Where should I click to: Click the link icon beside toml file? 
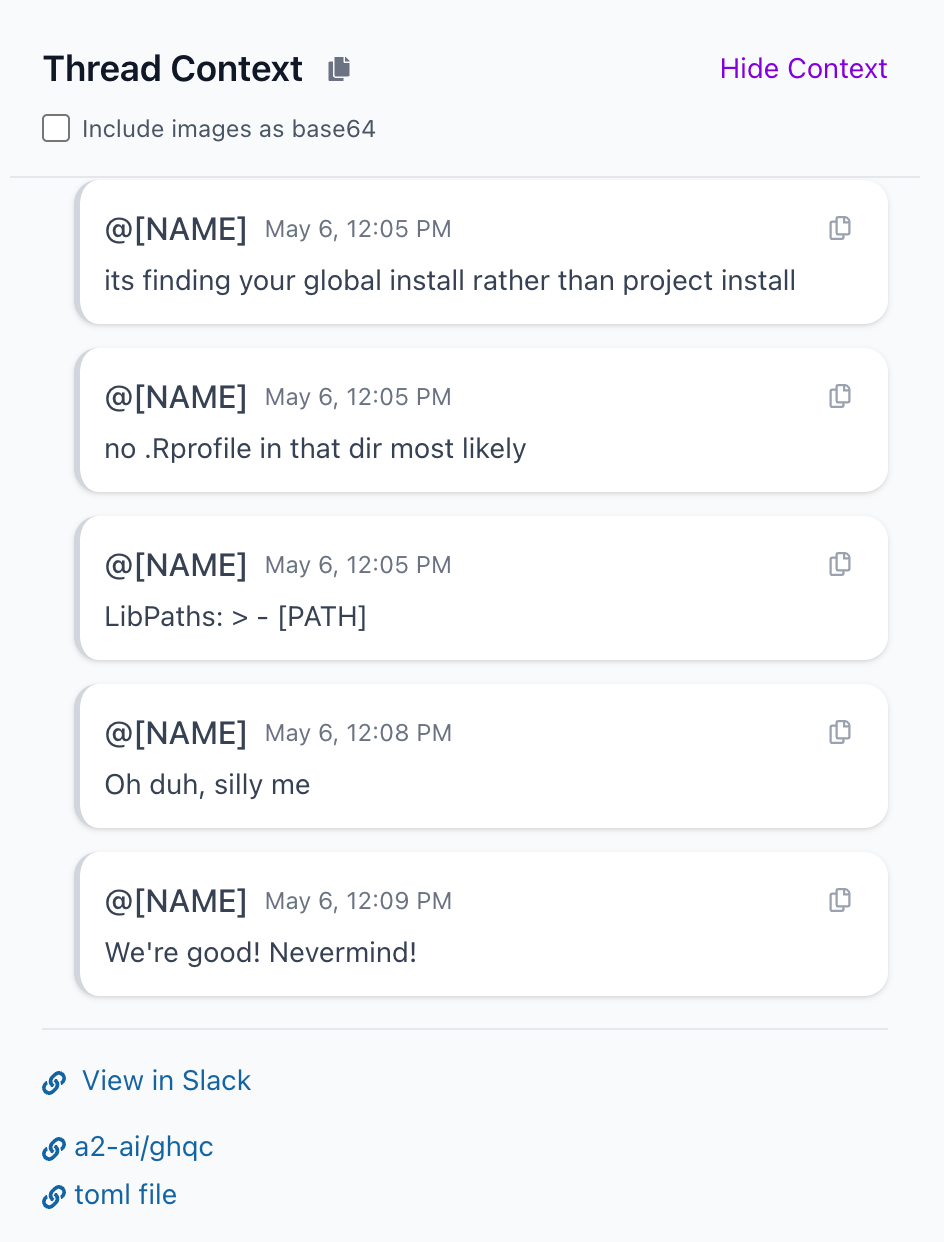pyautogui.click(x=54, y=1197)
